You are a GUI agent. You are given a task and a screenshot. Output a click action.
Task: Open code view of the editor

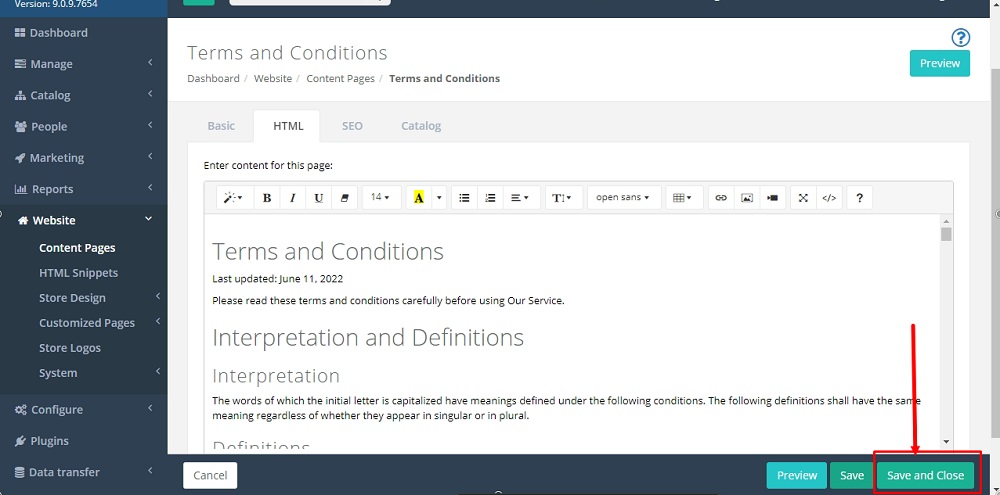tap(828, 198)
